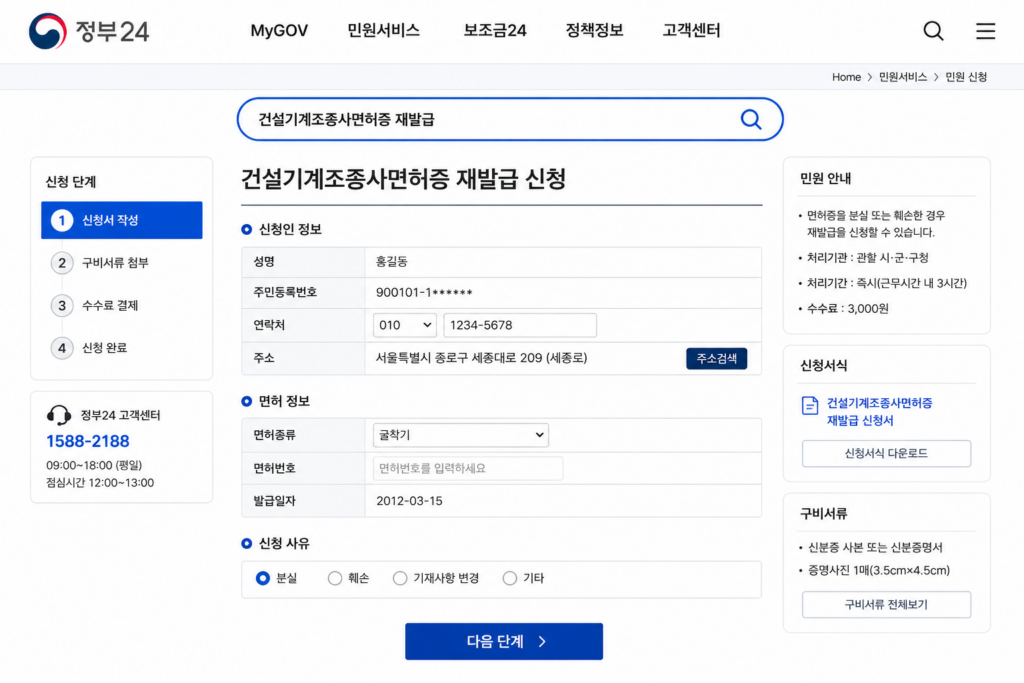Open the site search magnifier icon in header
The width and height of the screenshot is (1024, 683).
click(933, 31)
